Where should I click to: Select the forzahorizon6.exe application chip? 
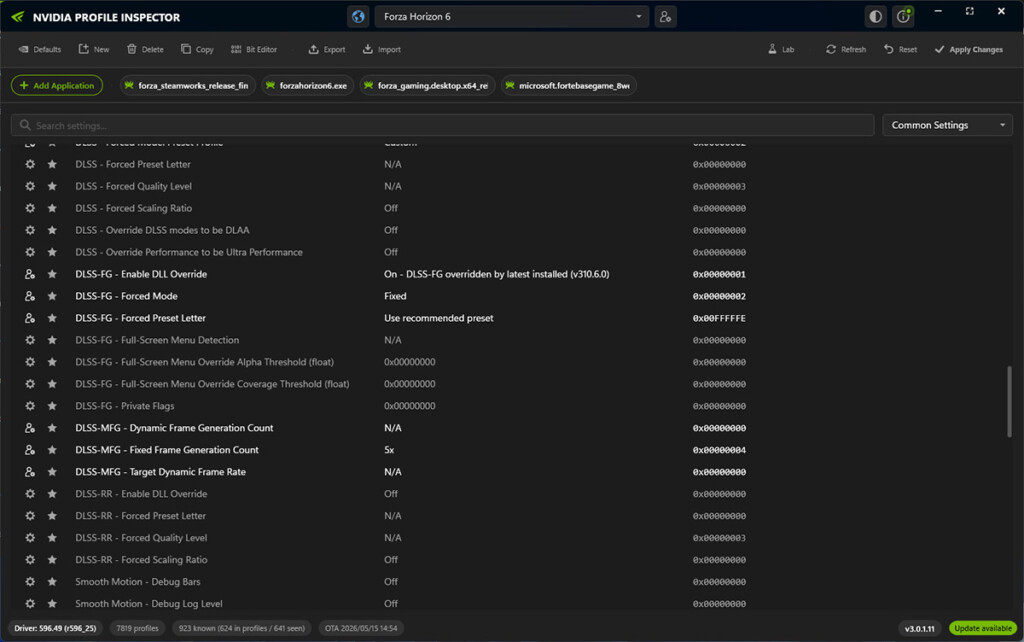point(308,86)
